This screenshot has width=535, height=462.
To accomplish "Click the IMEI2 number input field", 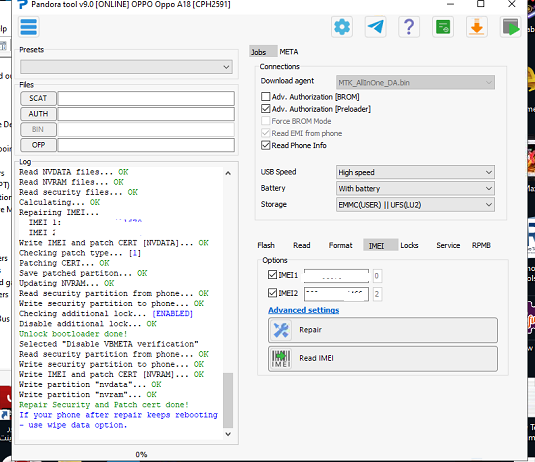I will click(336, 294).
